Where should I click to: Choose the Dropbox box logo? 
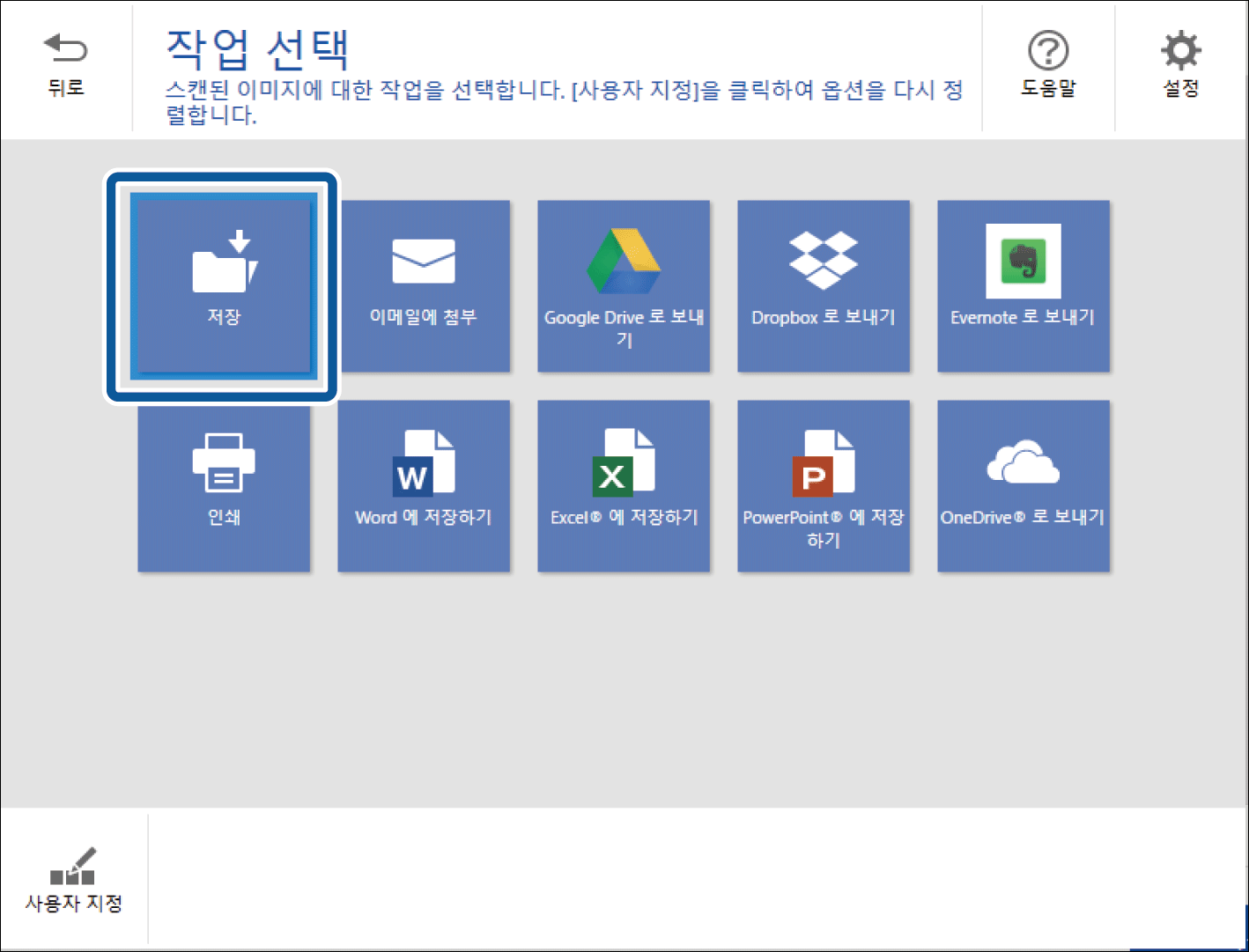coord(823,260)
